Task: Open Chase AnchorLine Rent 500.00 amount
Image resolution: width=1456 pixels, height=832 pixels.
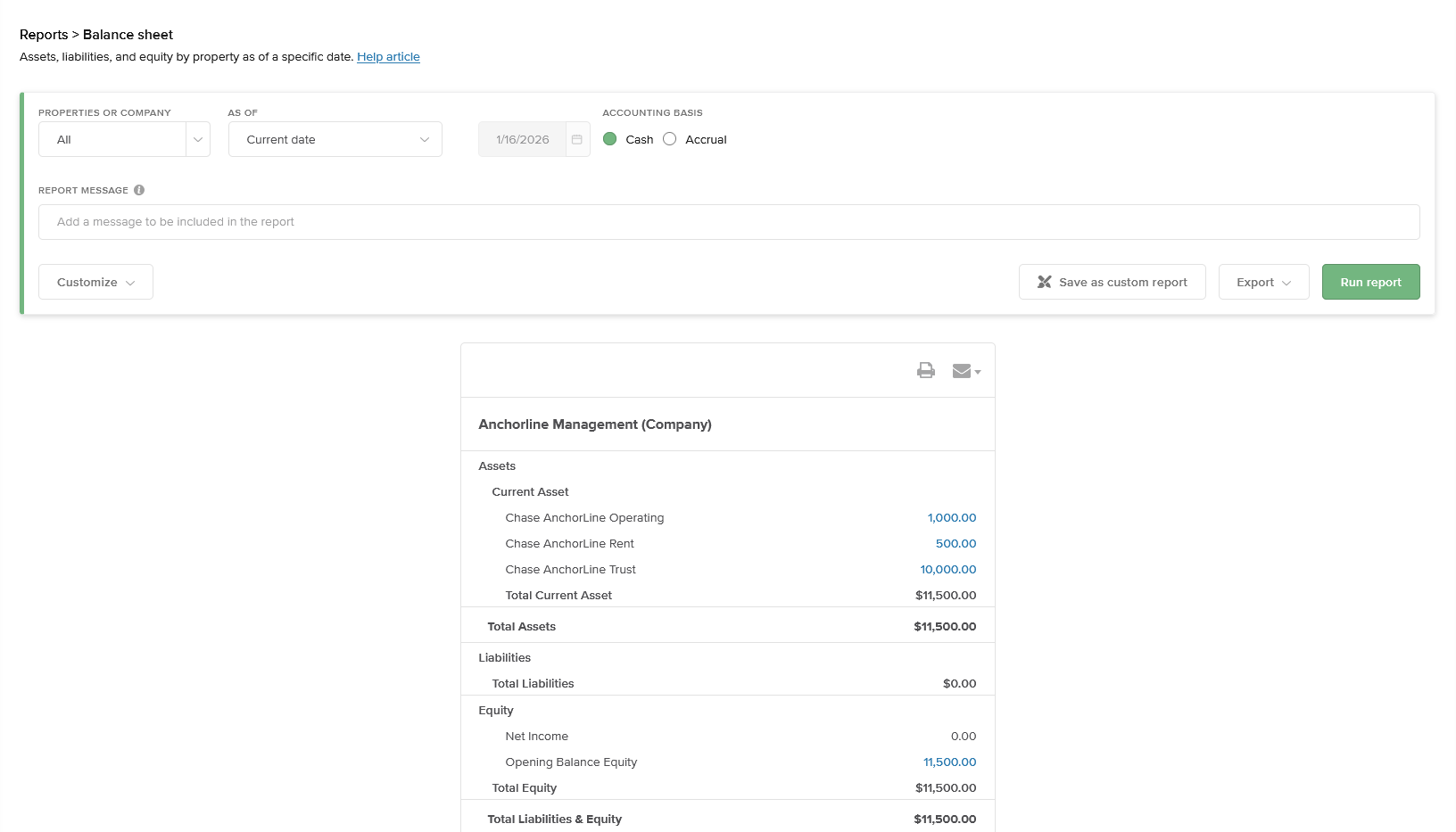Action: point(955,543)
